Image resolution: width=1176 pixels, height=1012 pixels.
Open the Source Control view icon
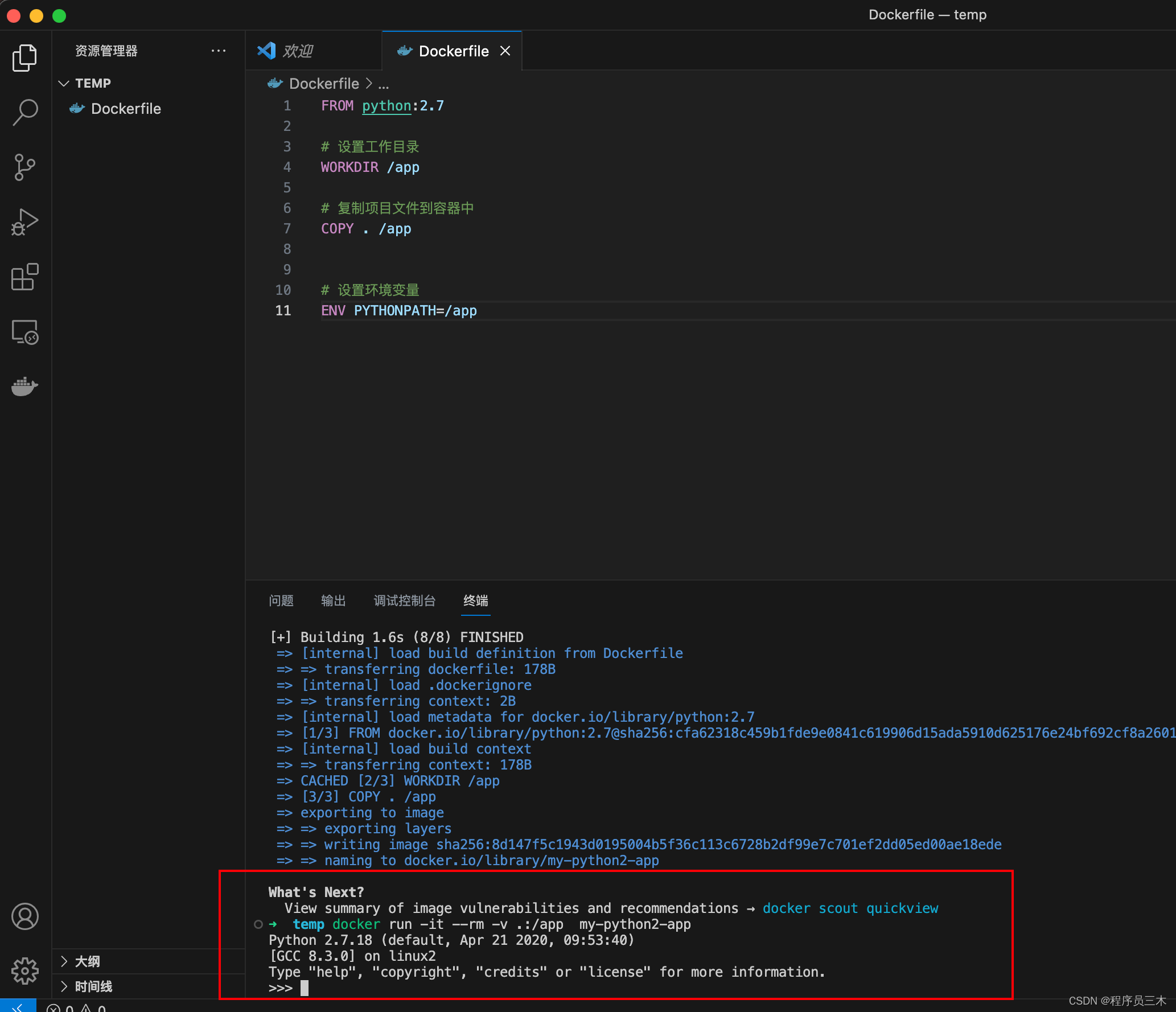(x=24, y=167)
